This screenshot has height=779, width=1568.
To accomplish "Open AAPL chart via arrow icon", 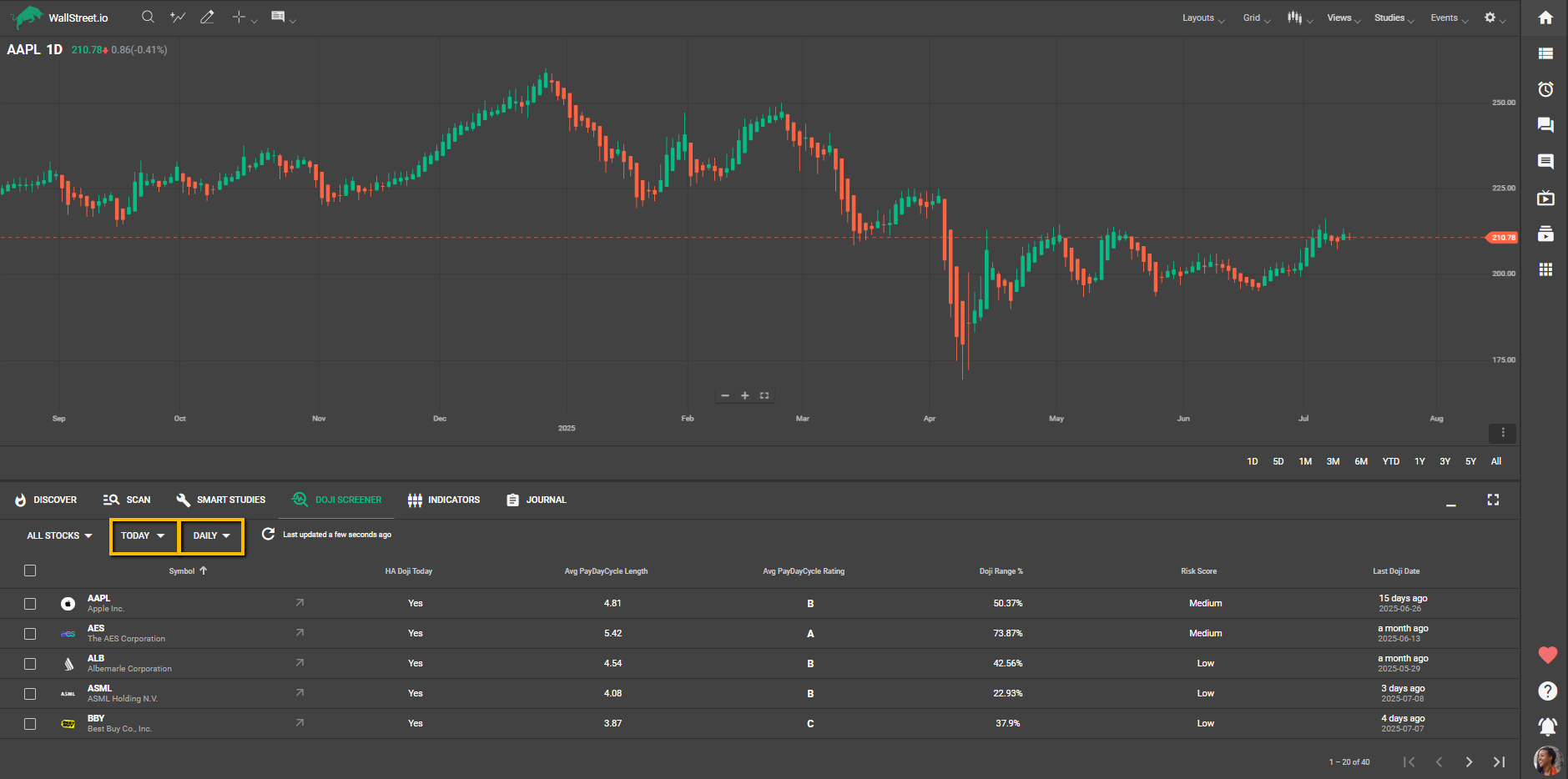I will (300, 602).
